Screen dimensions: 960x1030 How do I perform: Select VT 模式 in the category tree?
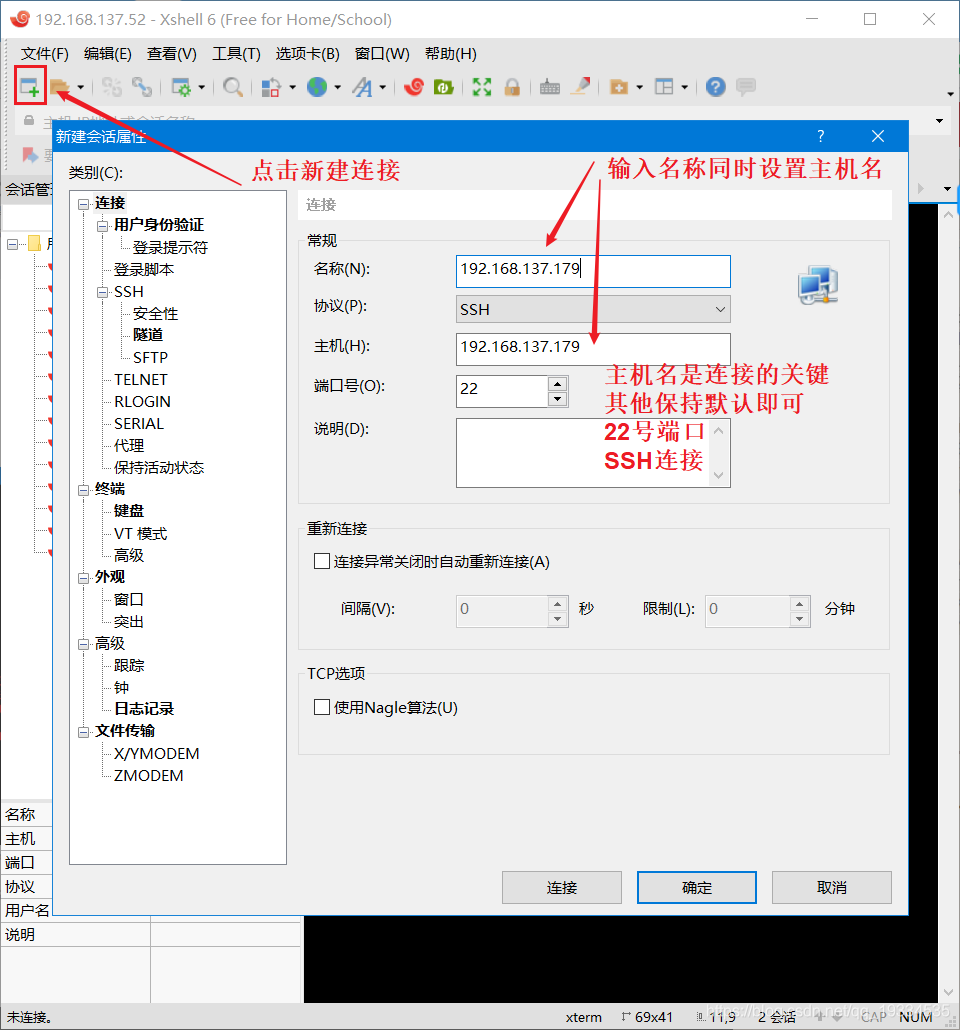(141, 533)
